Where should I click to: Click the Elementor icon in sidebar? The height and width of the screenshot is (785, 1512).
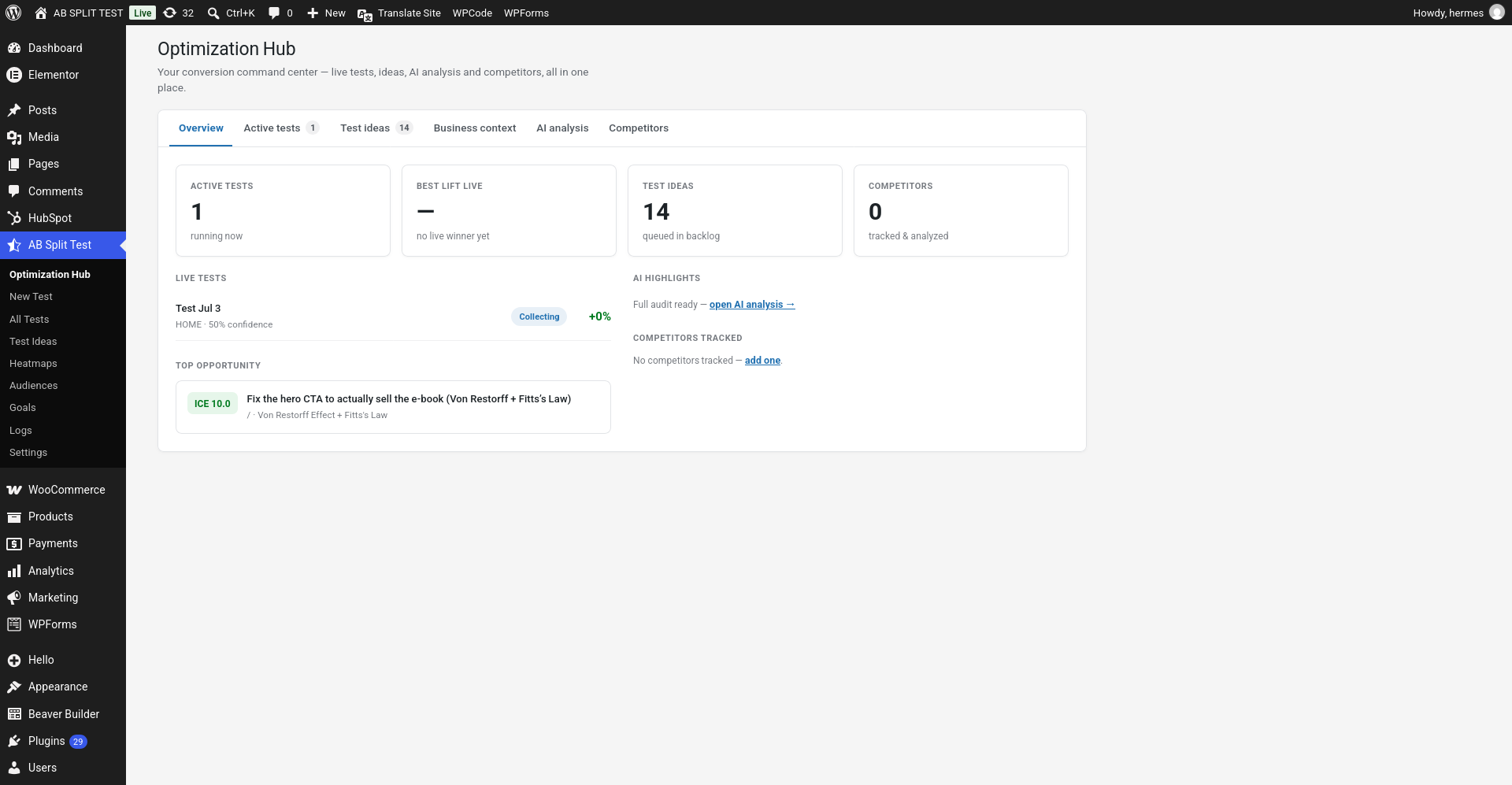[x=14, y=75]
